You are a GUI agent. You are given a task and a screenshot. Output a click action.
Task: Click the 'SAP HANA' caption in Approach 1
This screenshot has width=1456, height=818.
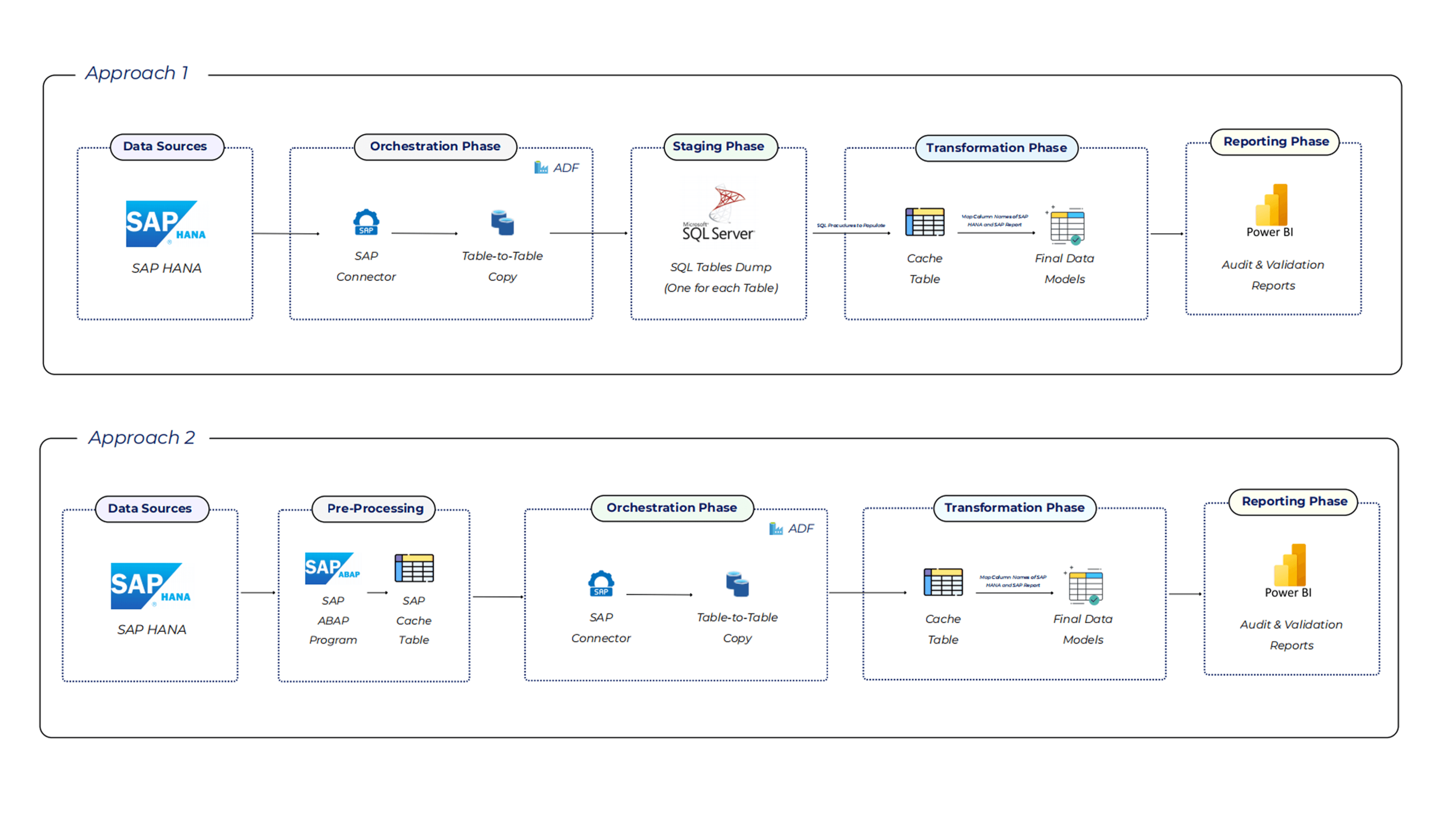[167, 268]
